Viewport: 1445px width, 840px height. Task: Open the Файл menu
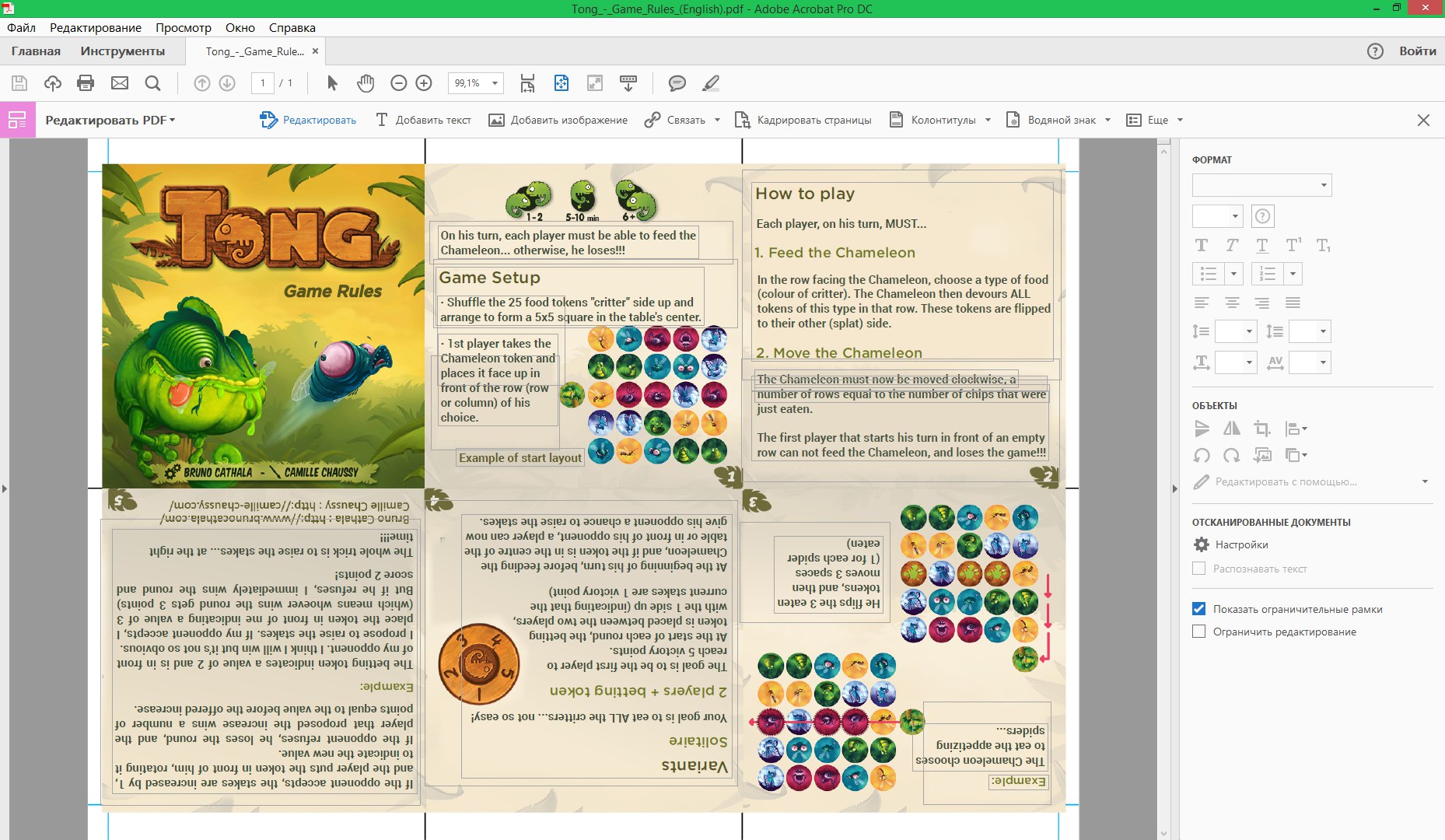[22, 27]
